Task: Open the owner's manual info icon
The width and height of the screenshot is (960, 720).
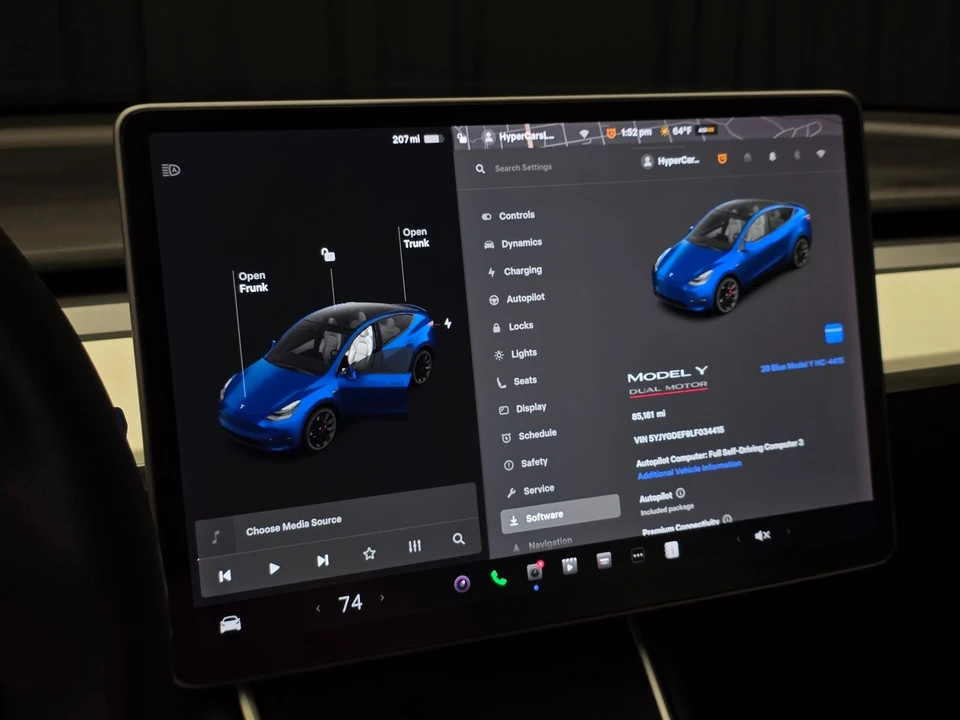Action: pyautogui.click(x=672, y=550)
